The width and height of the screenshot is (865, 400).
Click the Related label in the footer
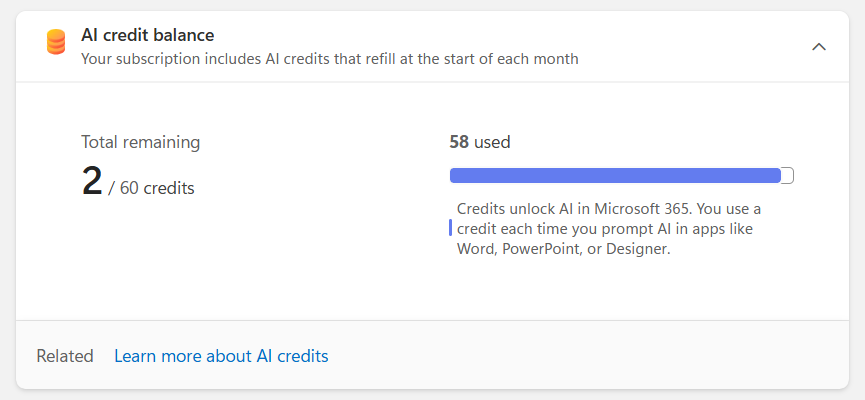click(65, 356)
